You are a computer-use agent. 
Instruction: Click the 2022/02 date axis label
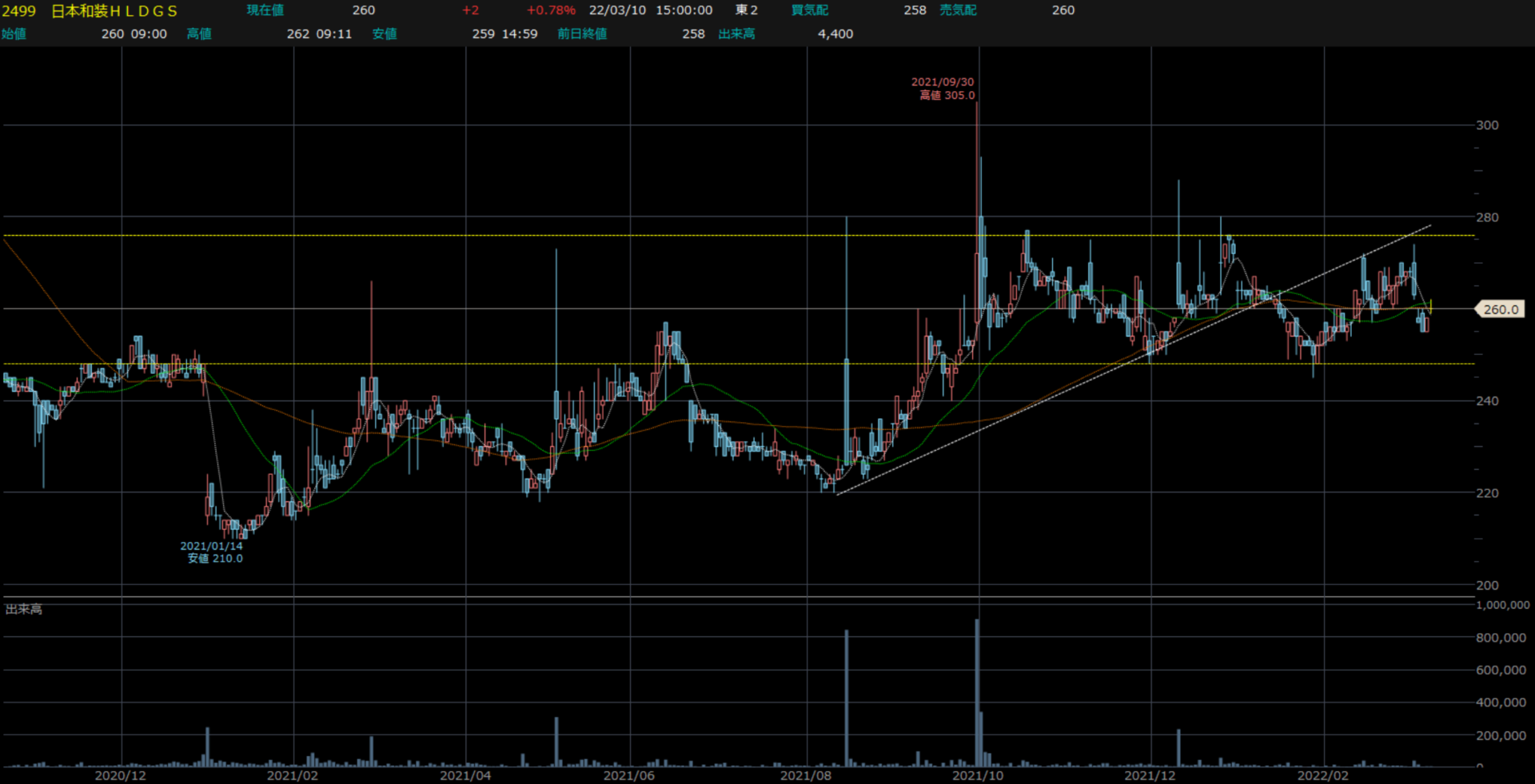pos(1323,775)
